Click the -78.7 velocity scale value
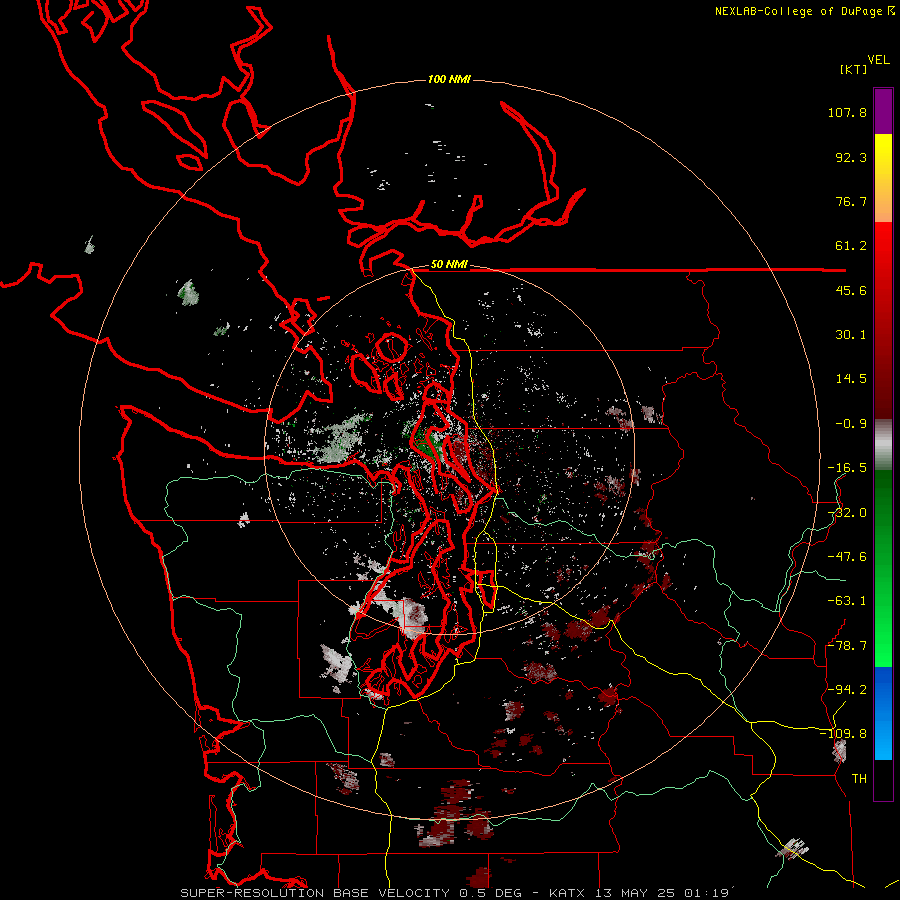The height and width of the screenshot is (900, 900). (847, 646)
